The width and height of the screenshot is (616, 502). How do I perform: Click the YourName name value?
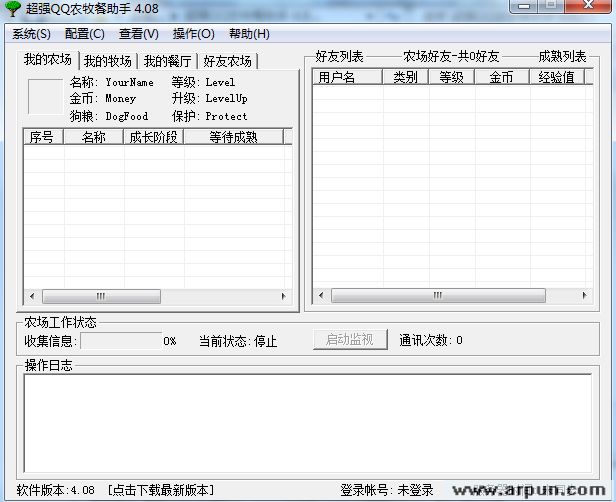click(x=129, y=82)
